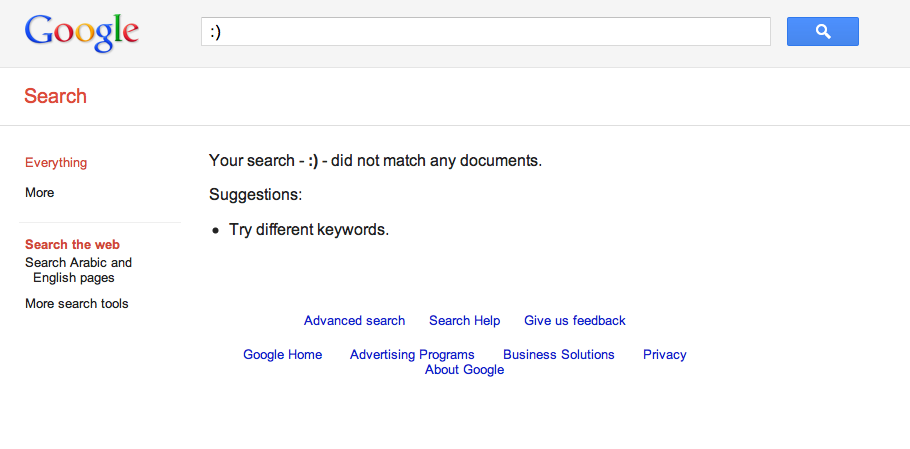Open About Google link
The height and width of the screenshot is (449, 910).
pyautogui.click(x=464, y=370)
